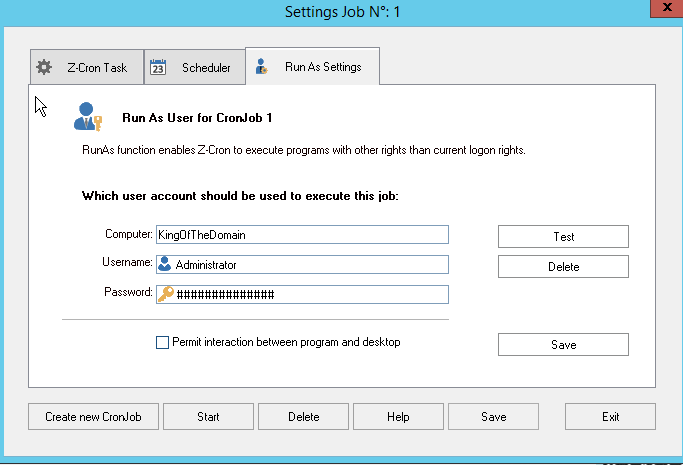Switch to the Z-Cron Task tab
Image resolution: width=683 pixels, height=465 pixels.
[x=87, y=67]
